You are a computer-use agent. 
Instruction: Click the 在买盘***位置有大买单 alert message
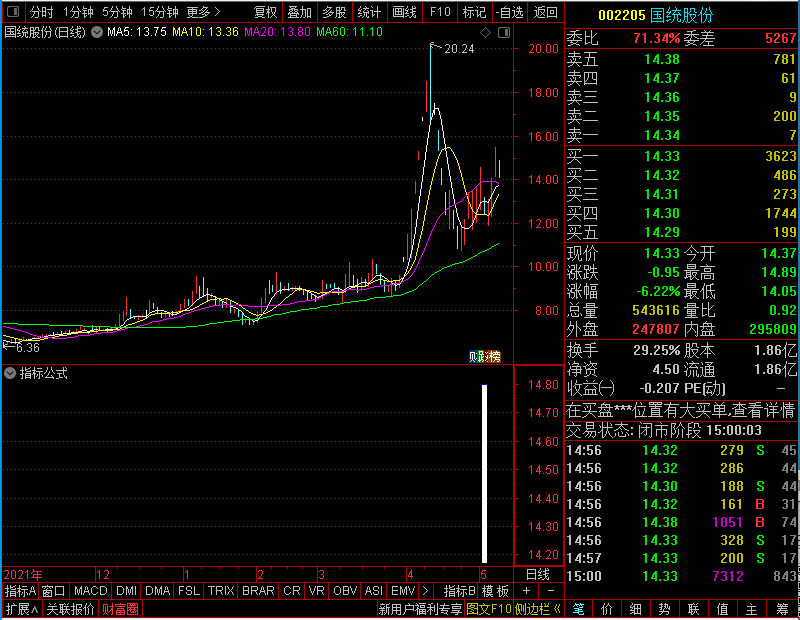680,410
